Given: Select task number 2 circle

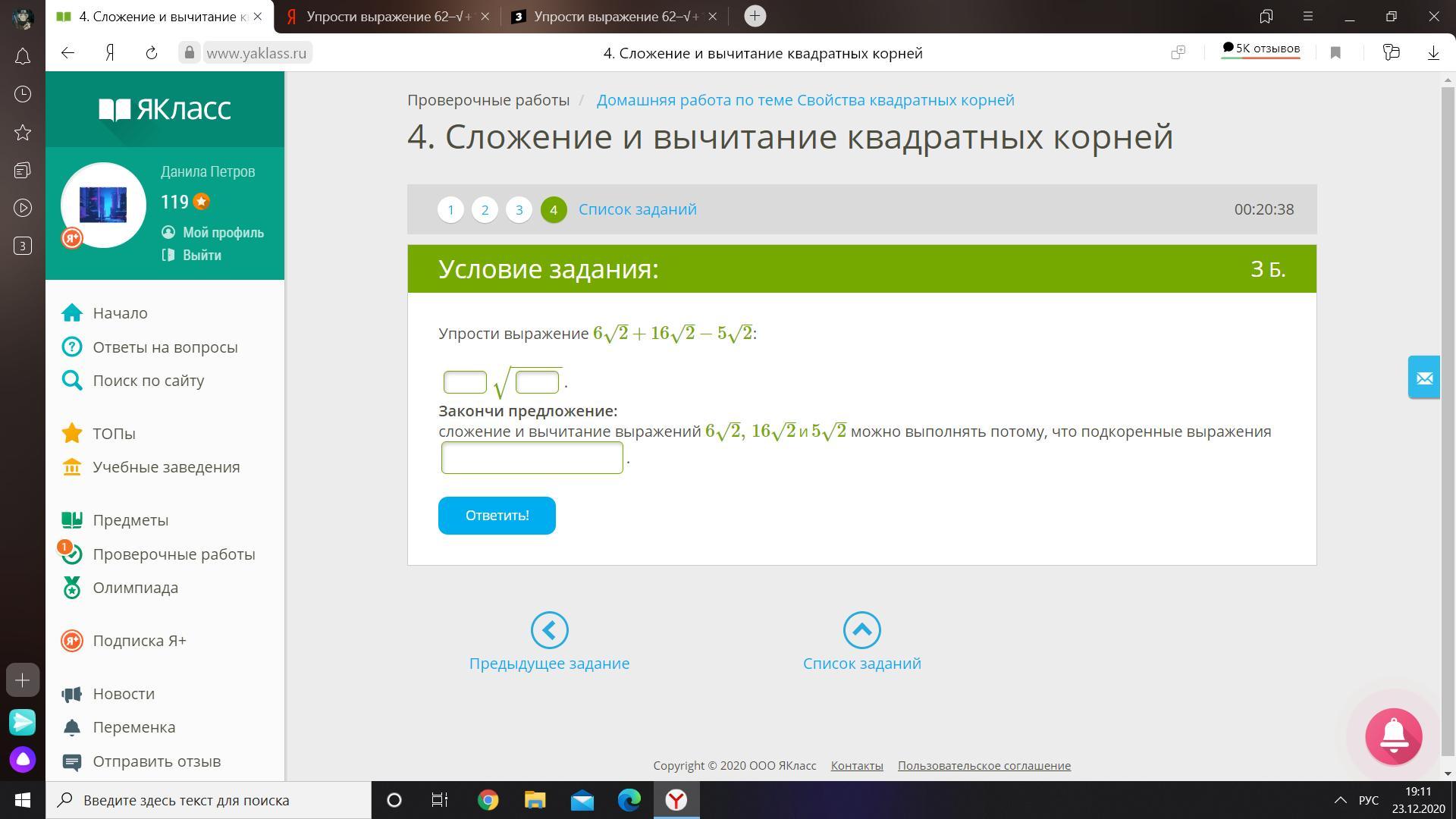Looking at the screenshot, I should point(485,210).
